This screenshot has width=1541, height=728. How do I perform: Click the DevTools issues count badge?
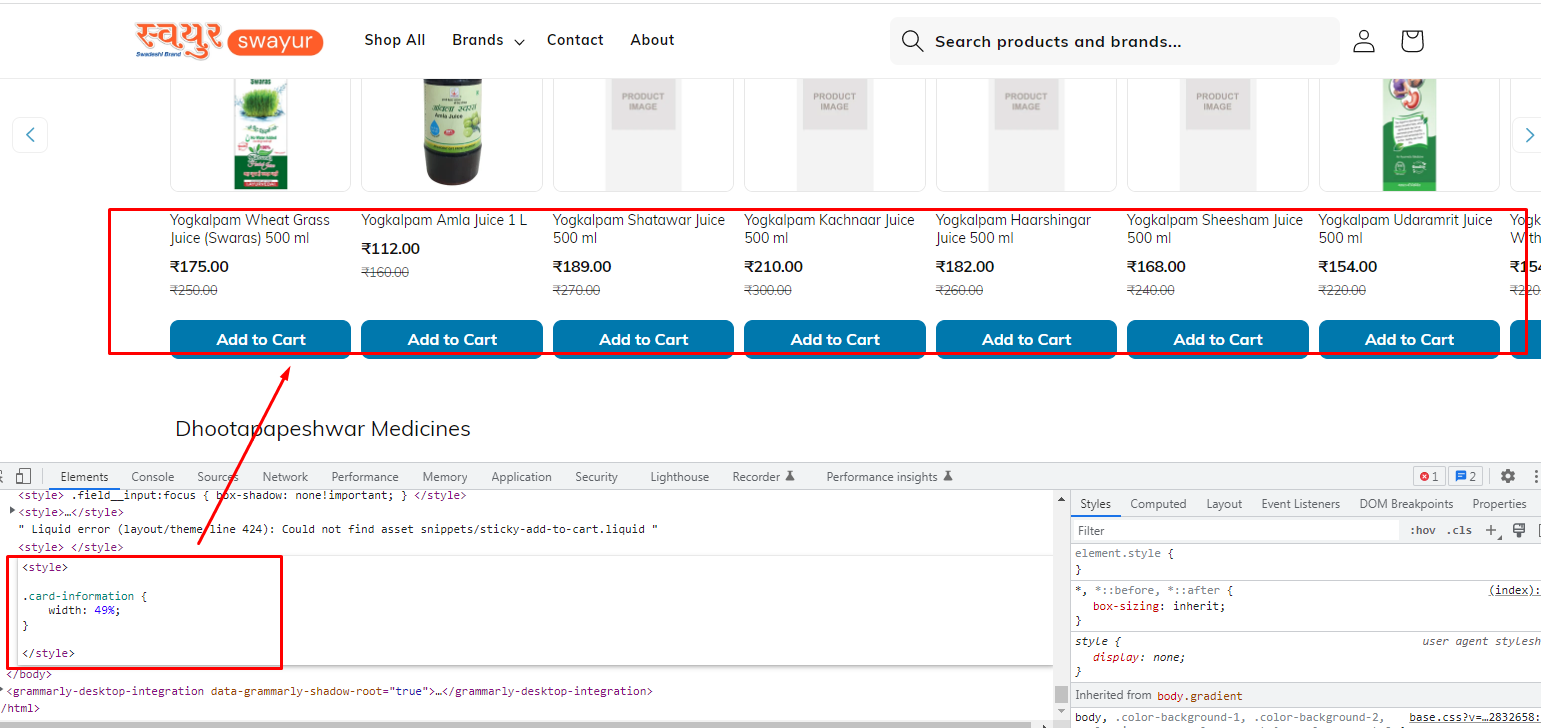click(1466, 476)
